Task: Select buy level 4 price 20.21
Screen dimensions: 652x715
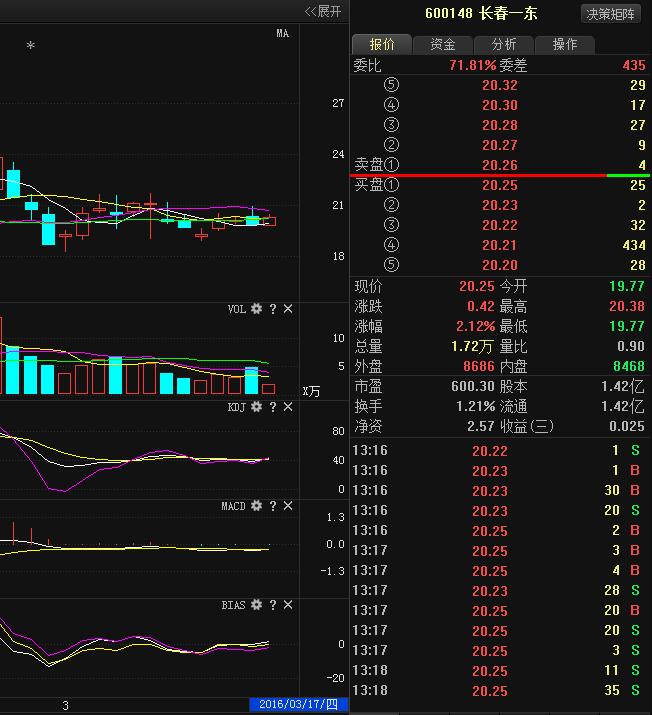Action: click(x=500, y=245)
